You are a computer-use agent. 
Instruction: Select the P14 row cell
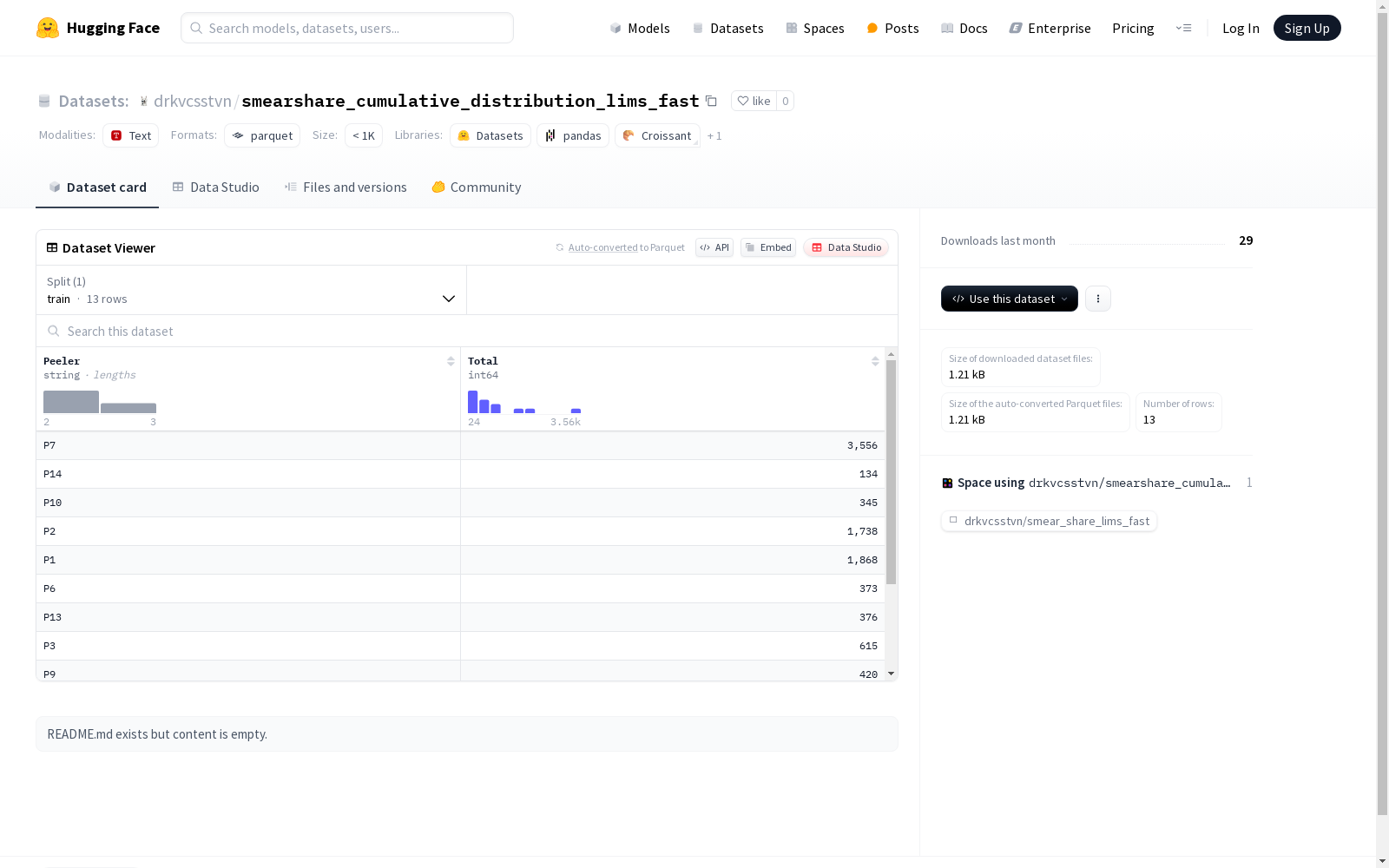tap(248, 474)
